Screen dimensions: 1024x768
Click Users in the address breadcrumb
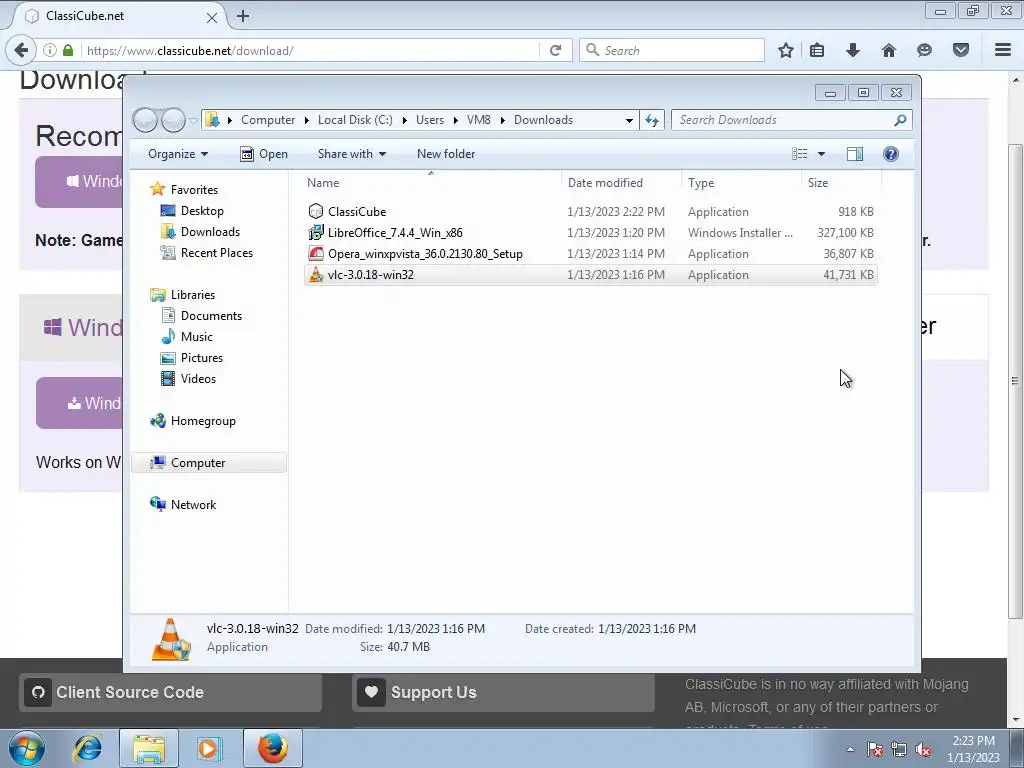[x=430, y=120]
